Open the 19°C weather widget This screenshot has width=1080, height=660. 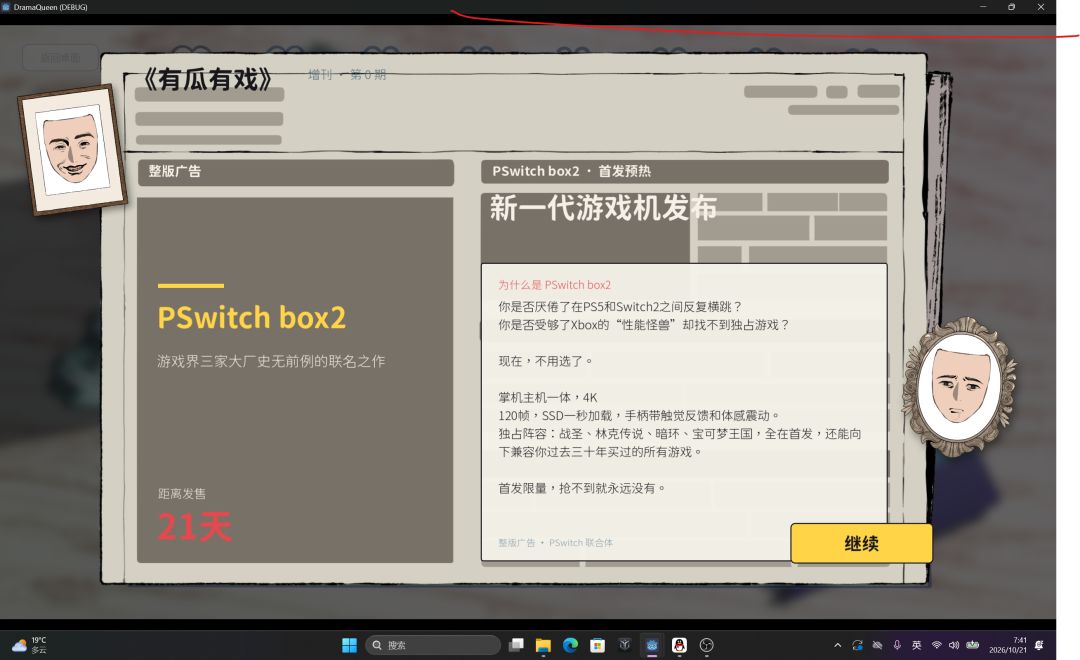pos(30,645)
